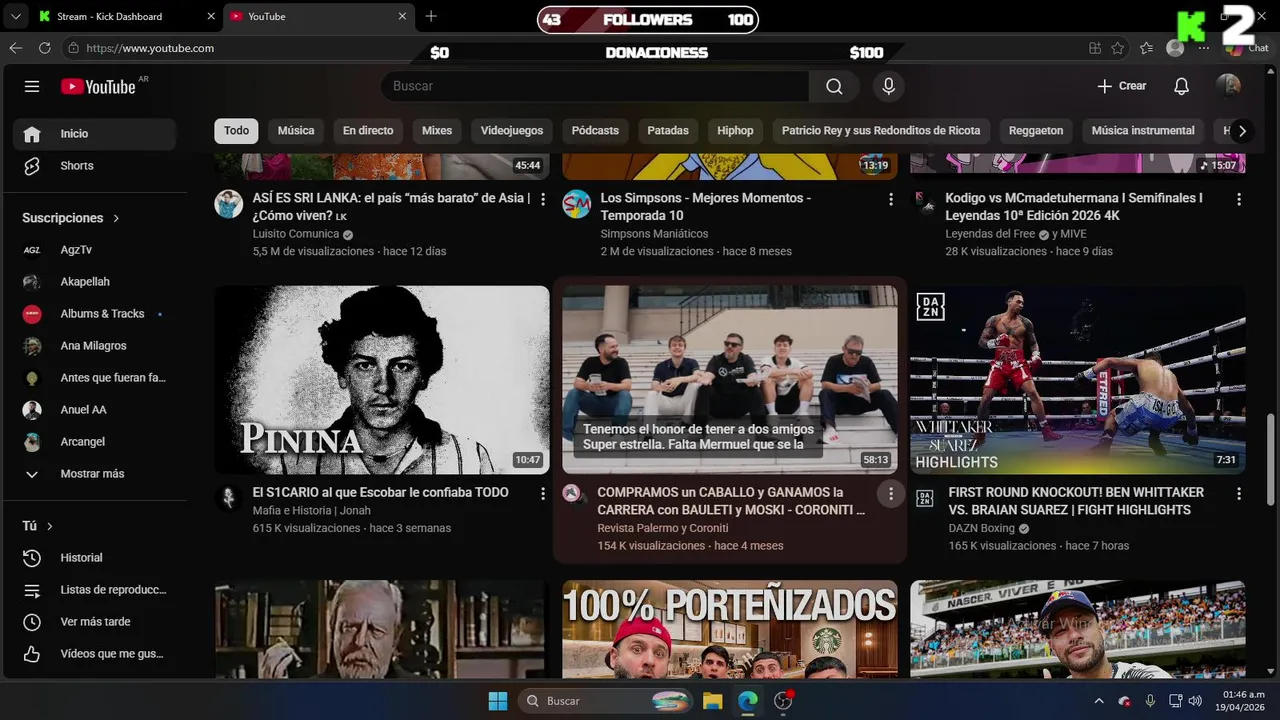Screen dimensions: 1280x720
Task: Open 'El S1CARIO al que Escobar' video title
Action: [380, 492]
